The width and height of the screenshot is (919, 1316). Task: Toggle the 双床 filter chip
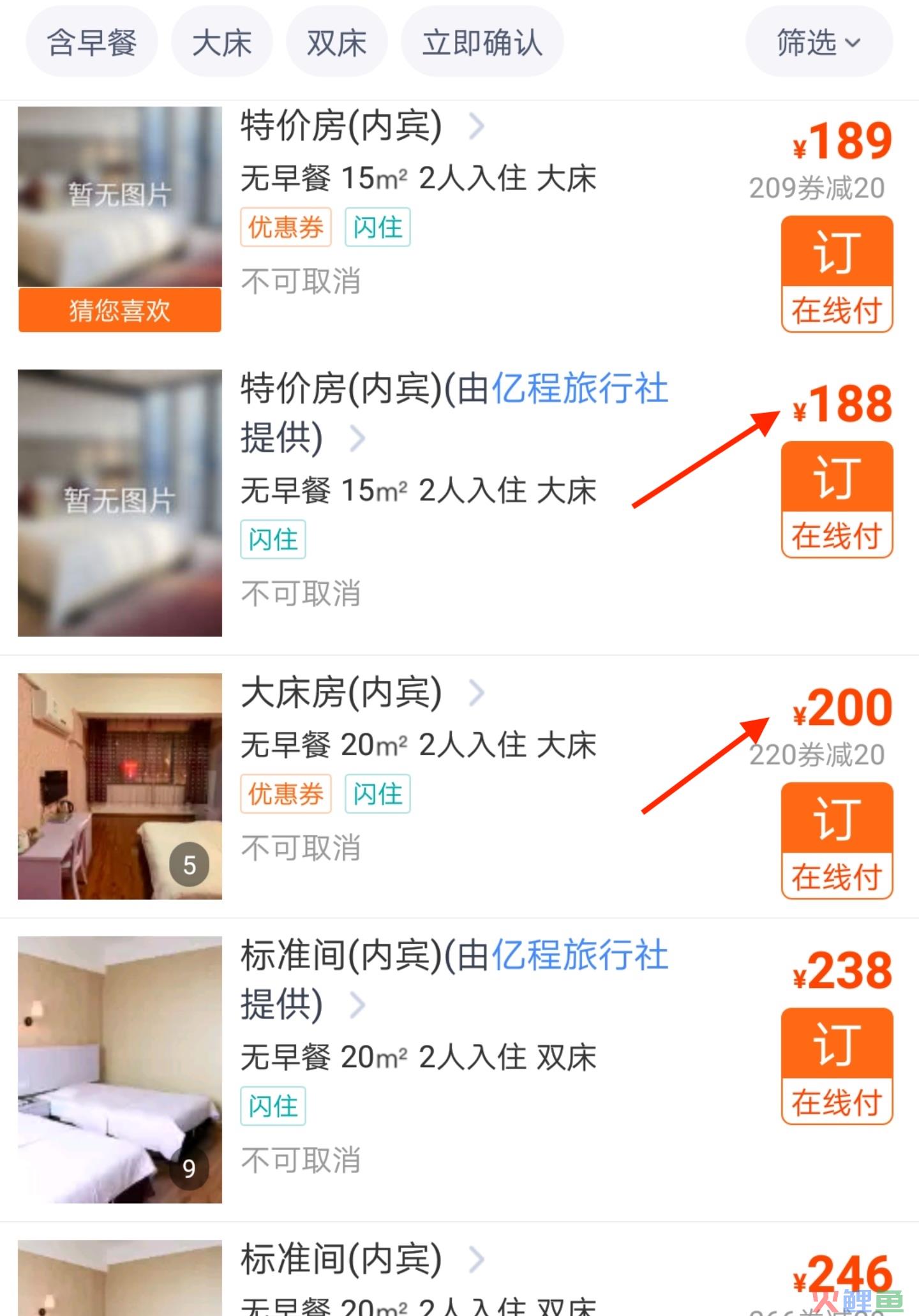coord(336,42)
